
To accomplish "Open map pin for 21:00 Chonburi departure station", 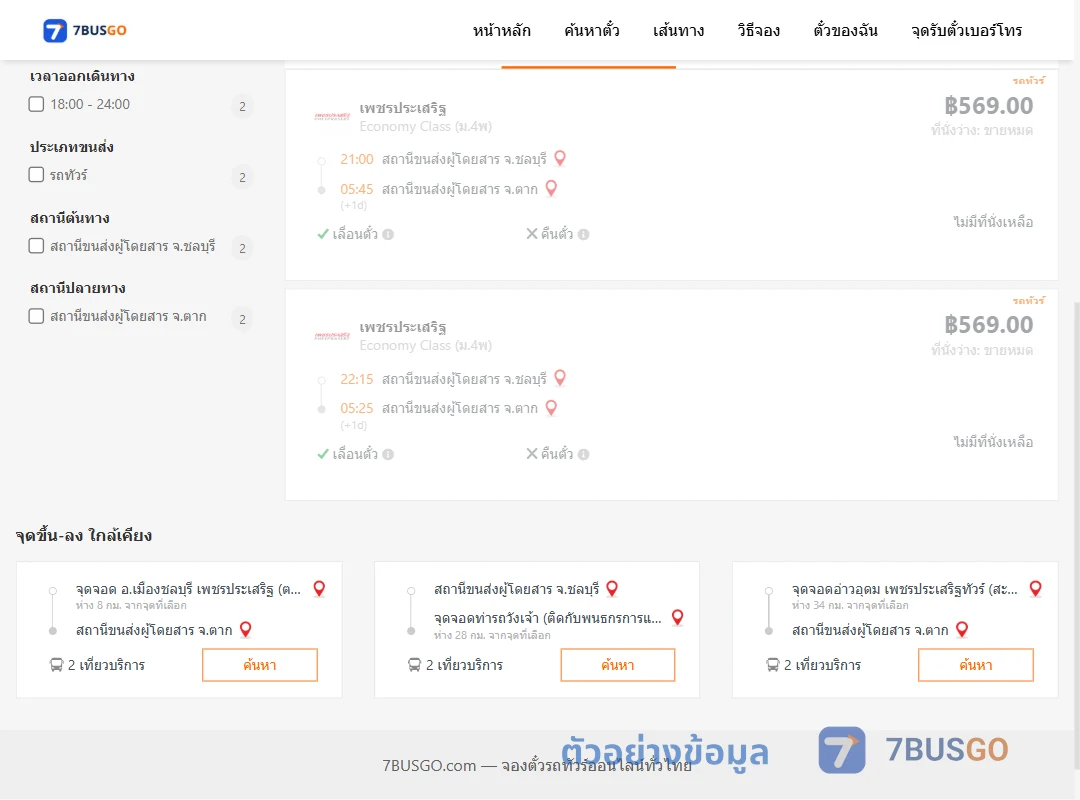I will [560, 158].
